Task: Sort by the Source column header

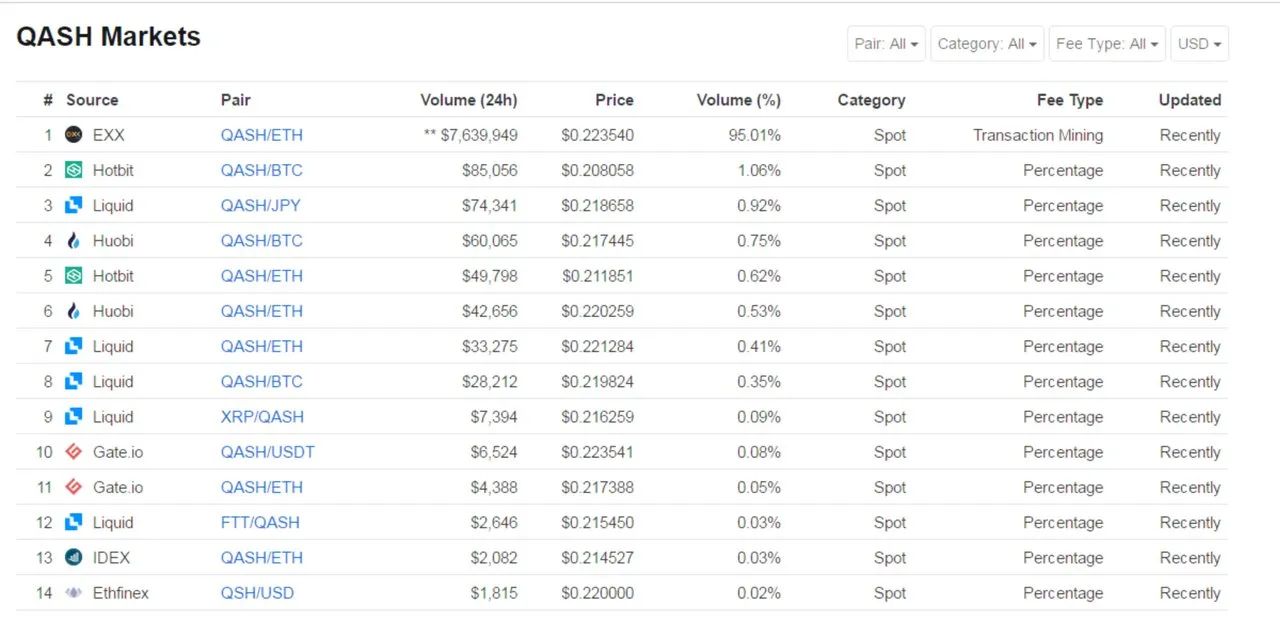Action: point(92,100)
